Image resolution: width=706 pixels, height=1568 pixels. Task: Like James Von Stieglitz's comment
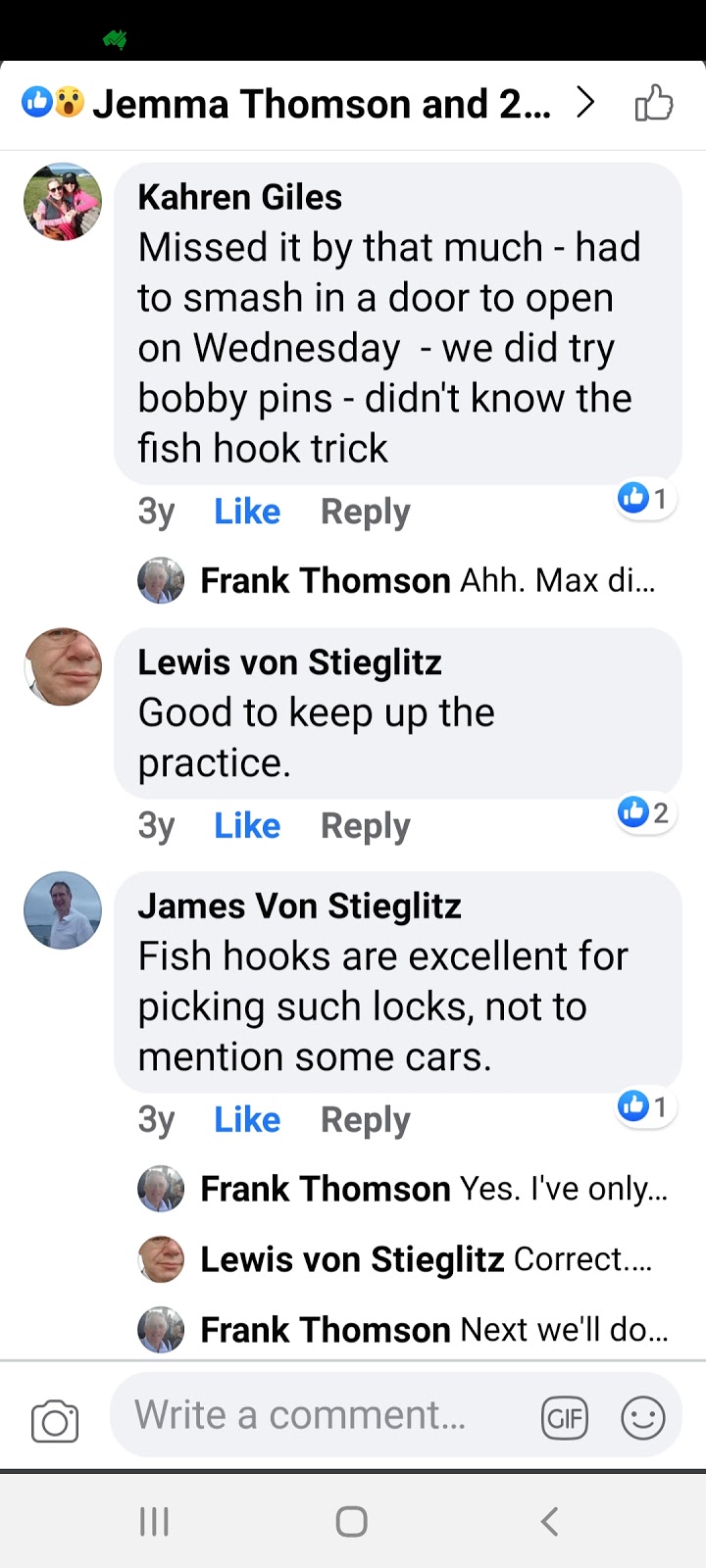[x=247, y=1119]
